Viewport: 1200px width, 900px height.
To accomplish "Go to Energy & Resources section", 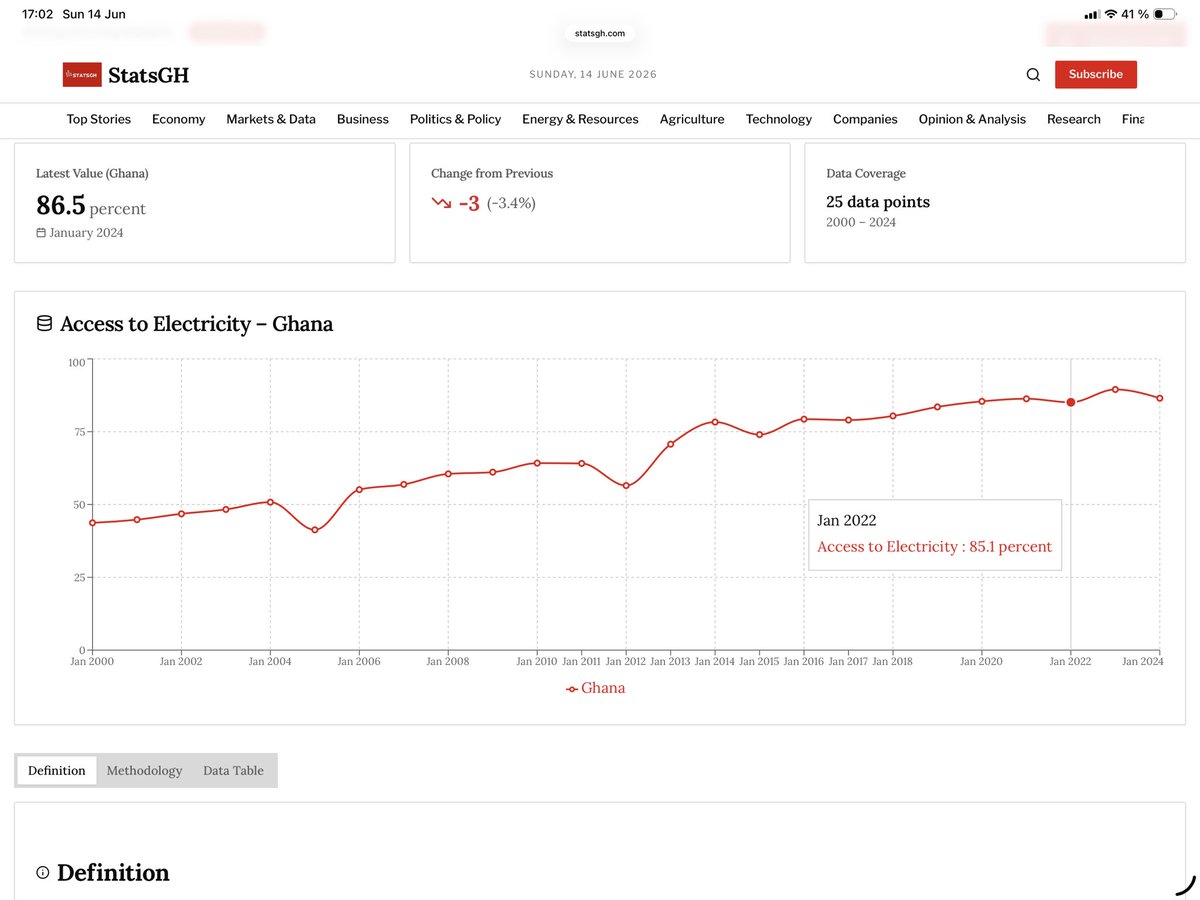I will [580, 119].
